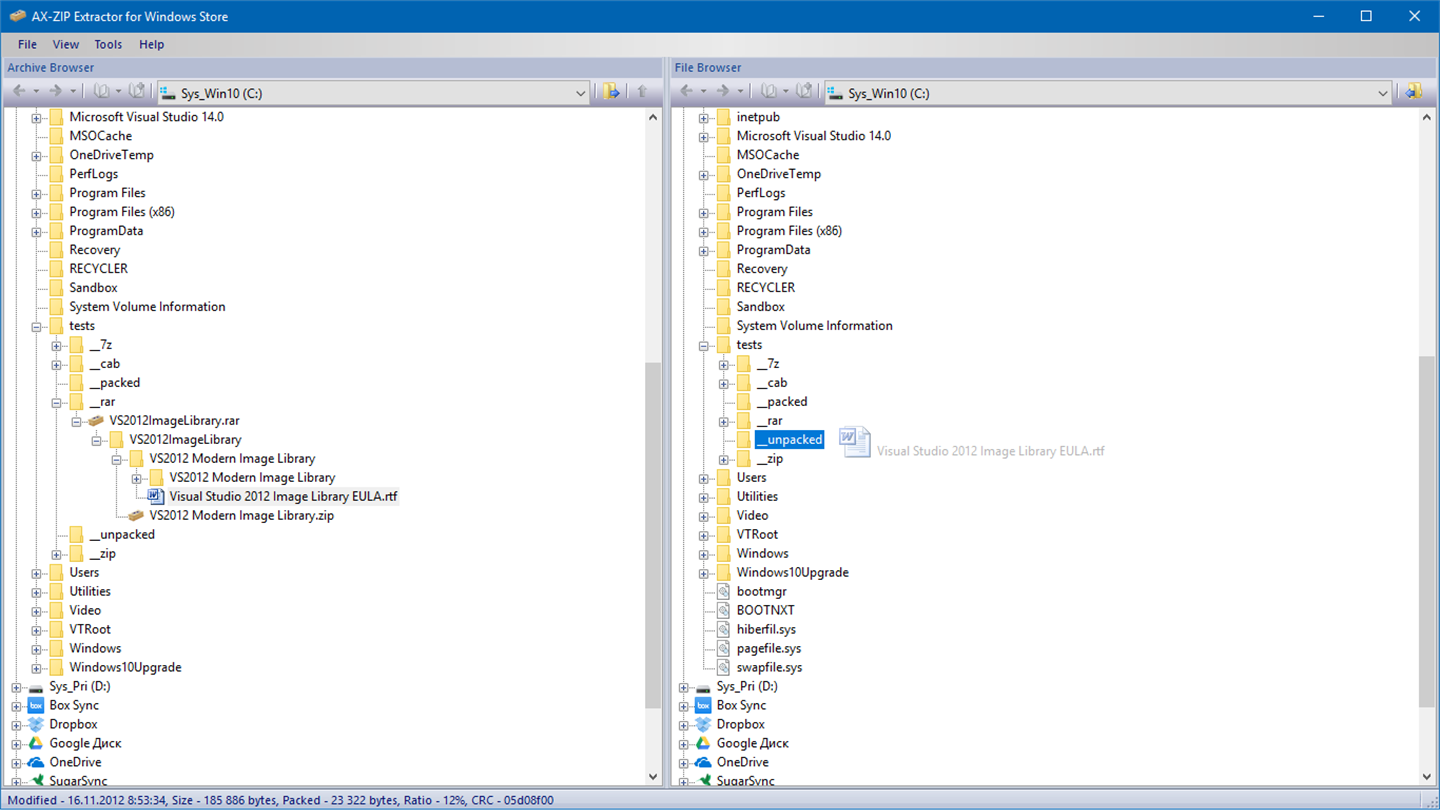Click the AX-ZIP application icon in title bar
1440x810 pixels.
(18, 16)
